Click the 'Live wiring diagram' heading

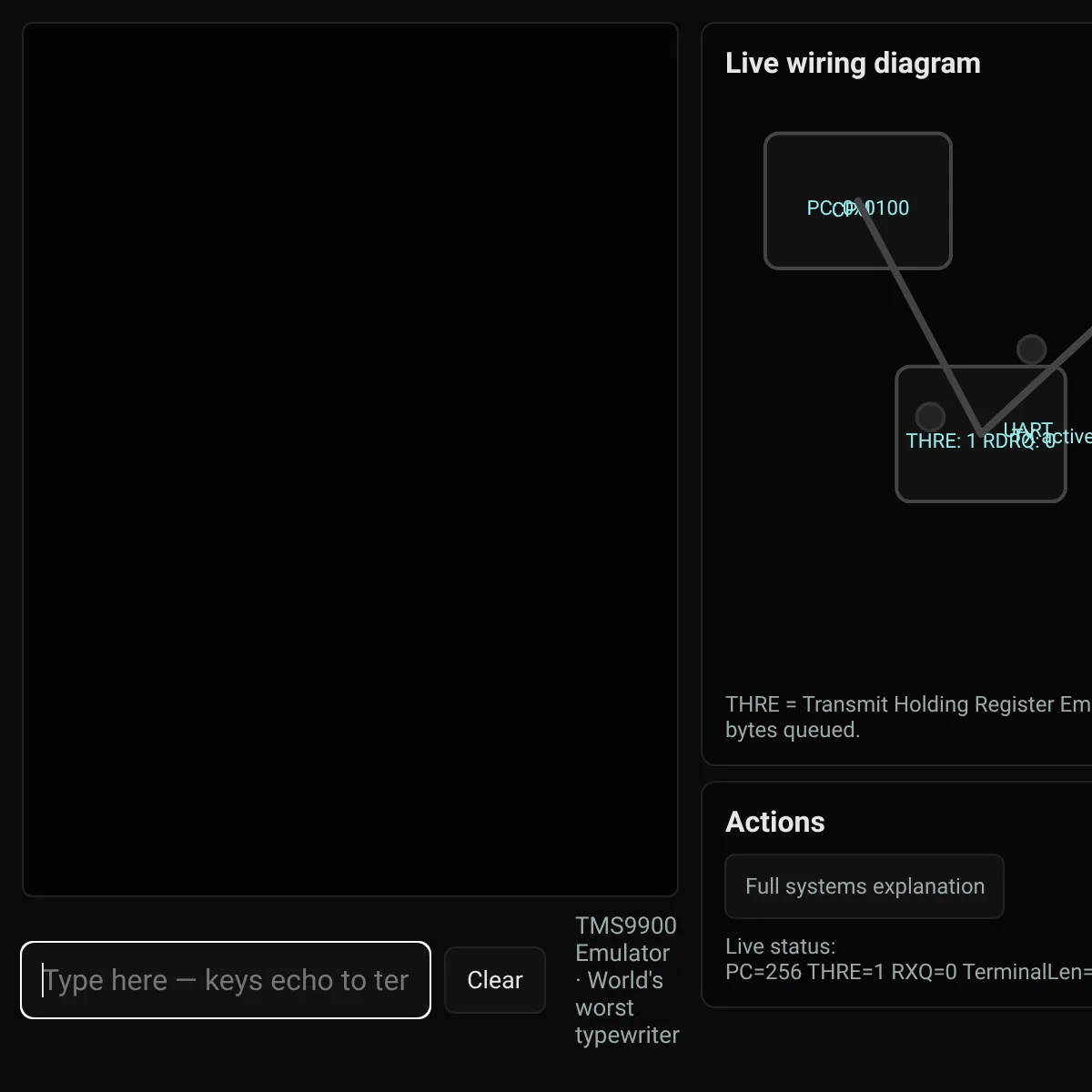pos(853,63)
